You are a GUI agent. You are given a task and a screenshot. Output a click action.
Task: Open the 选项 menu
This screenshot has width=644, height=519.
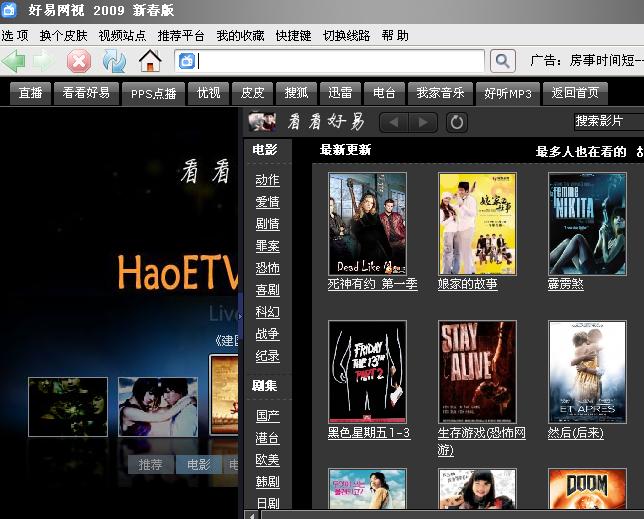[15, 36]
